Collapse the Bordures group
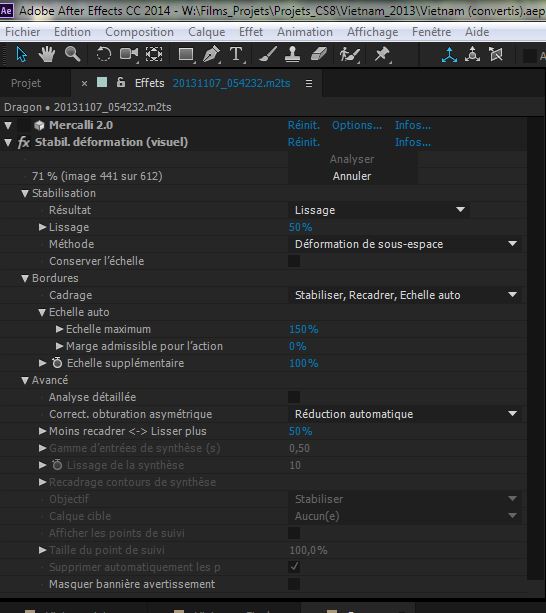The width and height of the screenshot is (546, 613). coord(25,278)
